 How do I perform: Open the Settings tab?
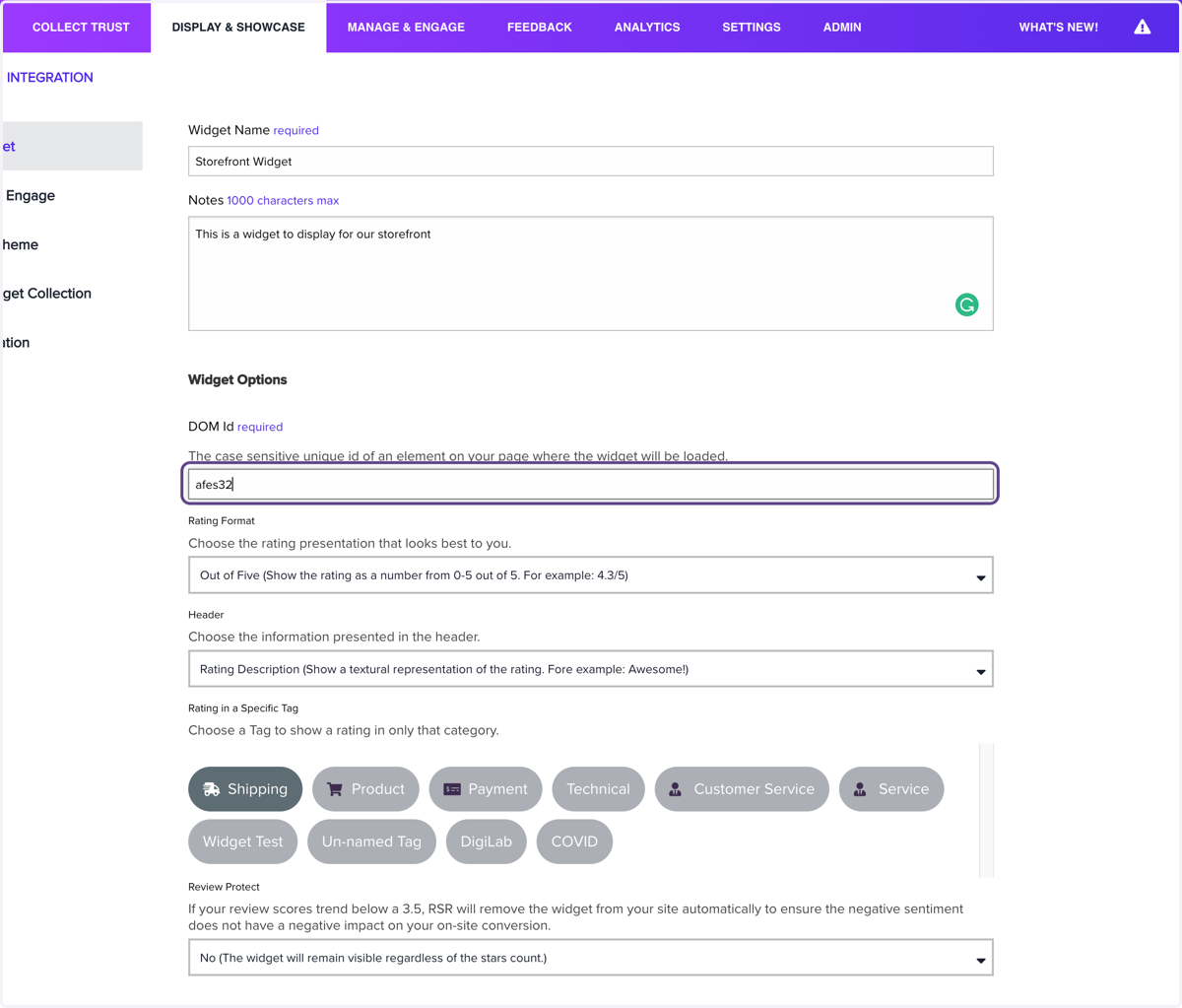point(752,27)
